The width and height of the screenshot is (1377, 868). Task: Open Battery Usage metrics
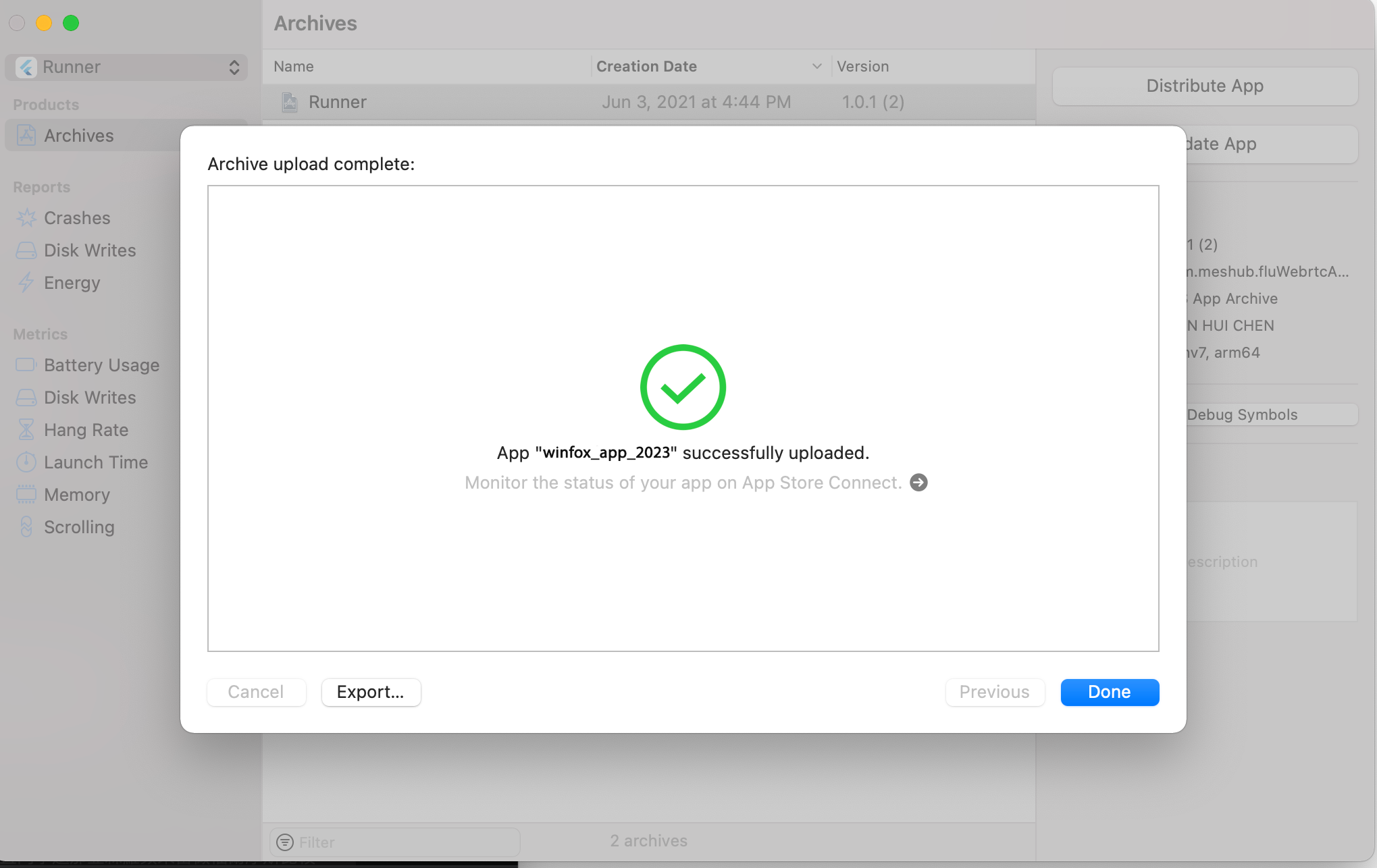101,365
